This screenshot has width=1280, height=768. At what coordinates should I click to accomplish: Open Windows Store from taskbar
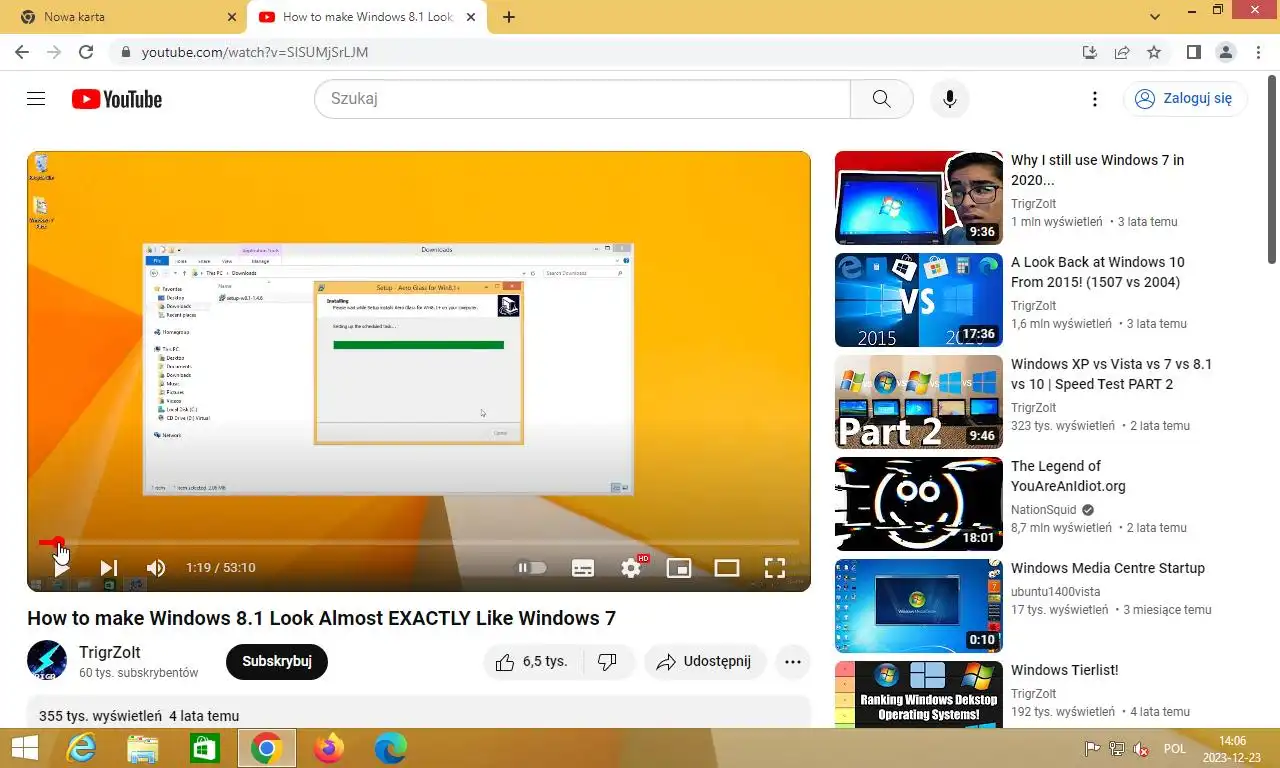pyautogui.click(x=205, y=748)
